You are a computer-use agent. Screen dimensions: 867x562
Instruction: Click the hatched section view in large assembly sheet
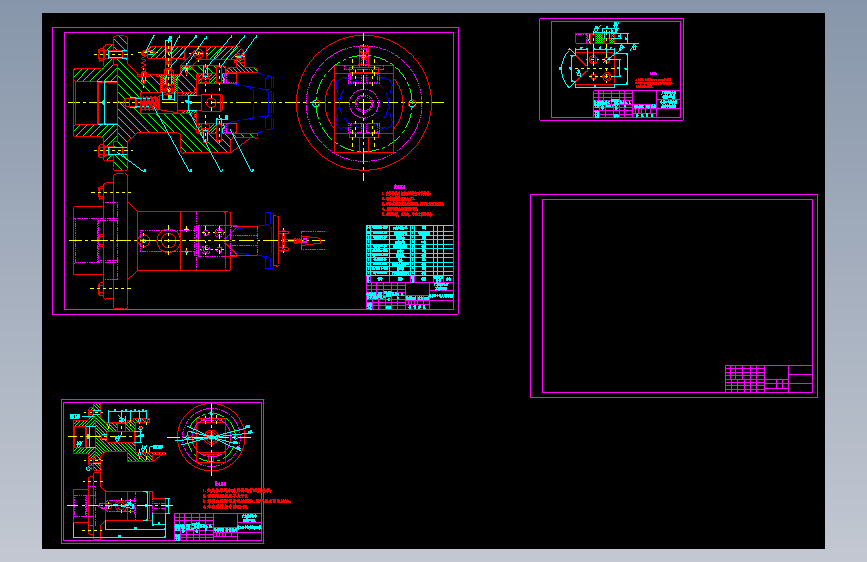(x=174, y=103)
